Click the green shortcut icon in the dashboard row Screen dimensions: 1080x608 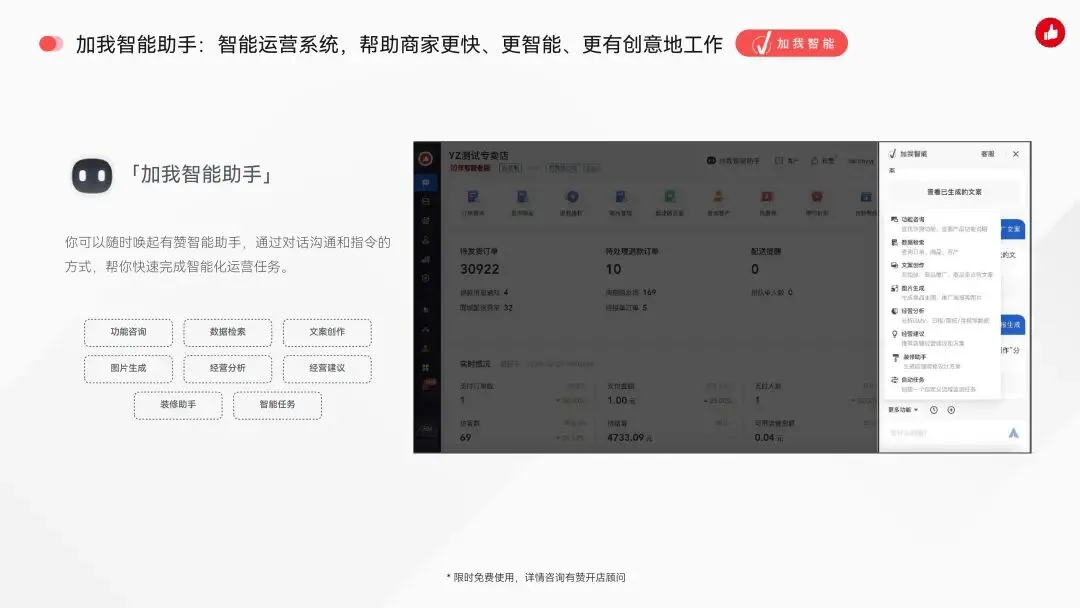[x=669, y=197]
